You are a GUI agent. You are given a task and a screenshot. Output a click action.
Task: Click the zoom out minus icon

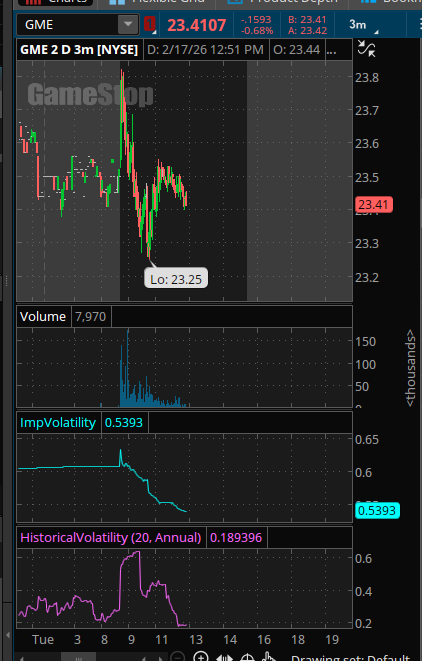click(x=179, y=657)
